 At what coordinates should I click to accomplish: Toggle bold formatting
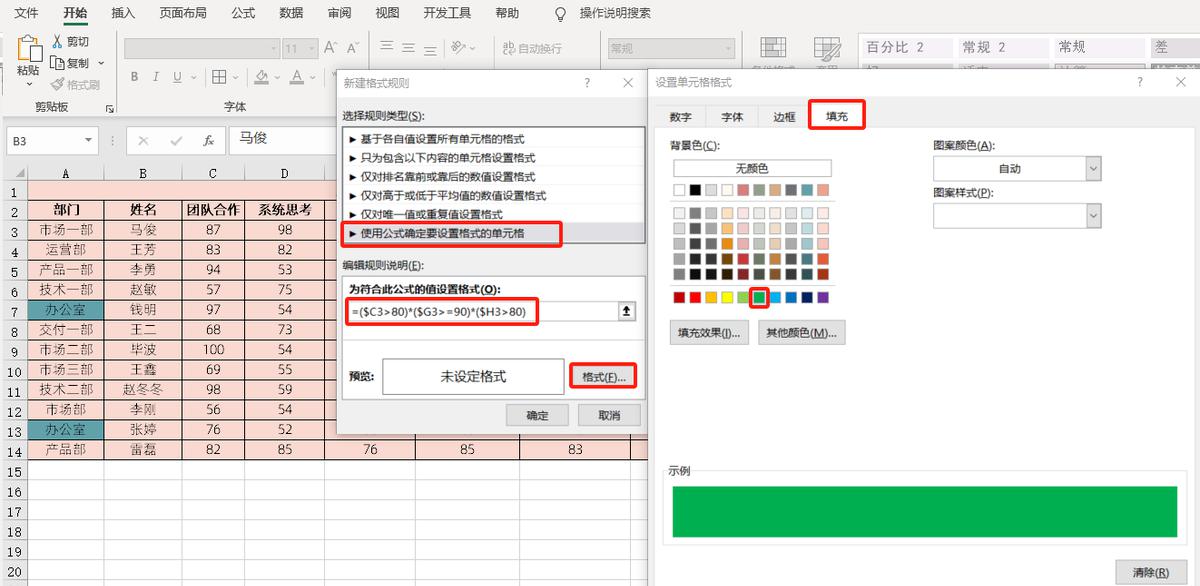[133, 77]
